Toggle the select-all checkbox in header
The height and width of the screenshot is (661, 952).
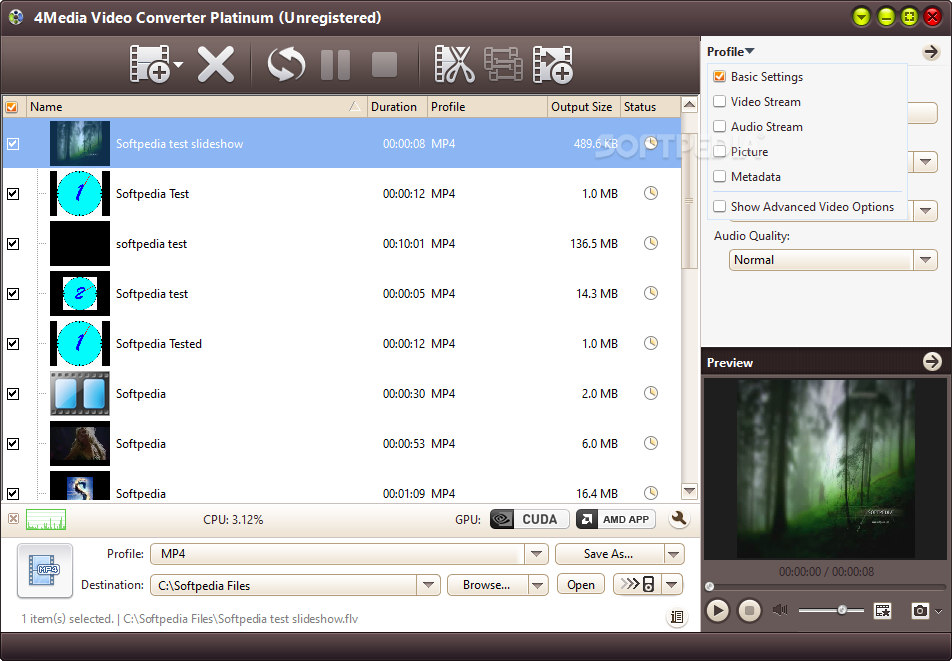12,107
